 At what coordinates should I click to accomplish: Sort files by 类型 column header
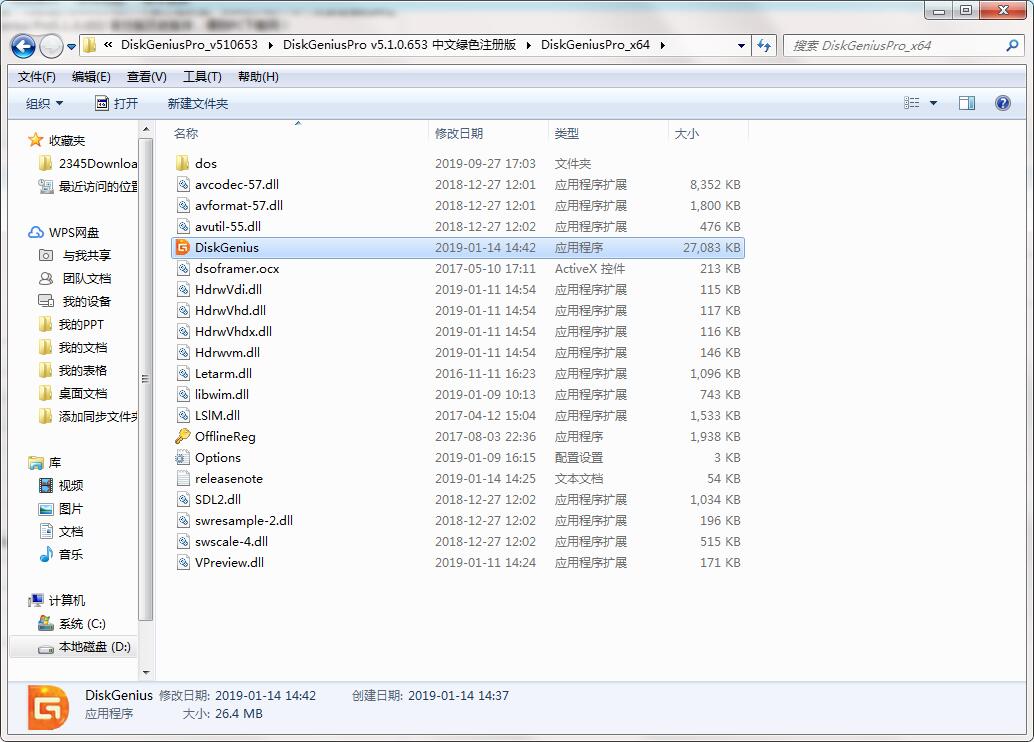click(608, 133)
